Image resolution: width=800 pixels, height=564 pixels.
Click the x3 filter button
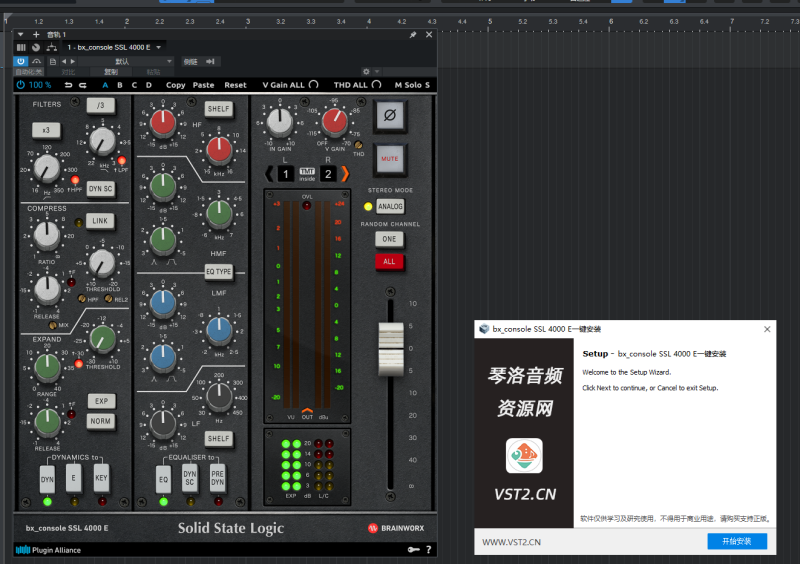coord(46,130)
